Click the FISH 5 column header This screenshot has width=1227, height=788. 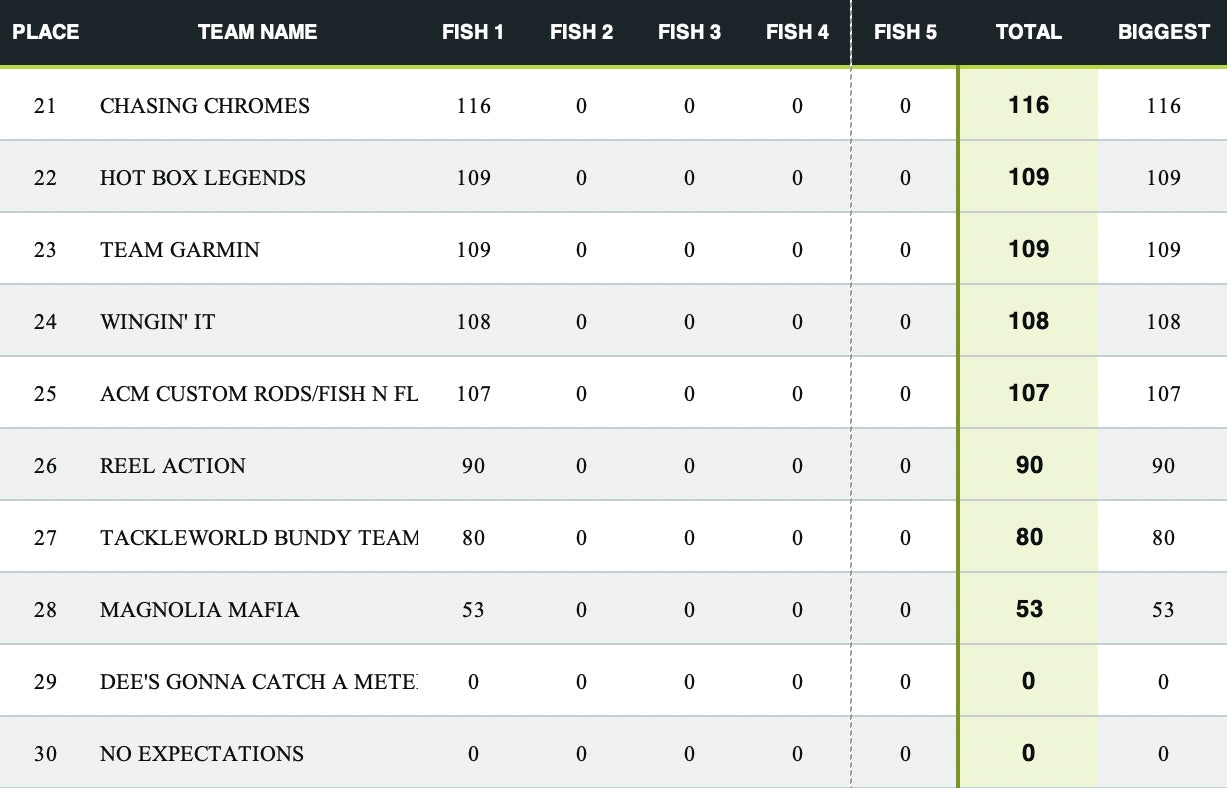(905, 32)
